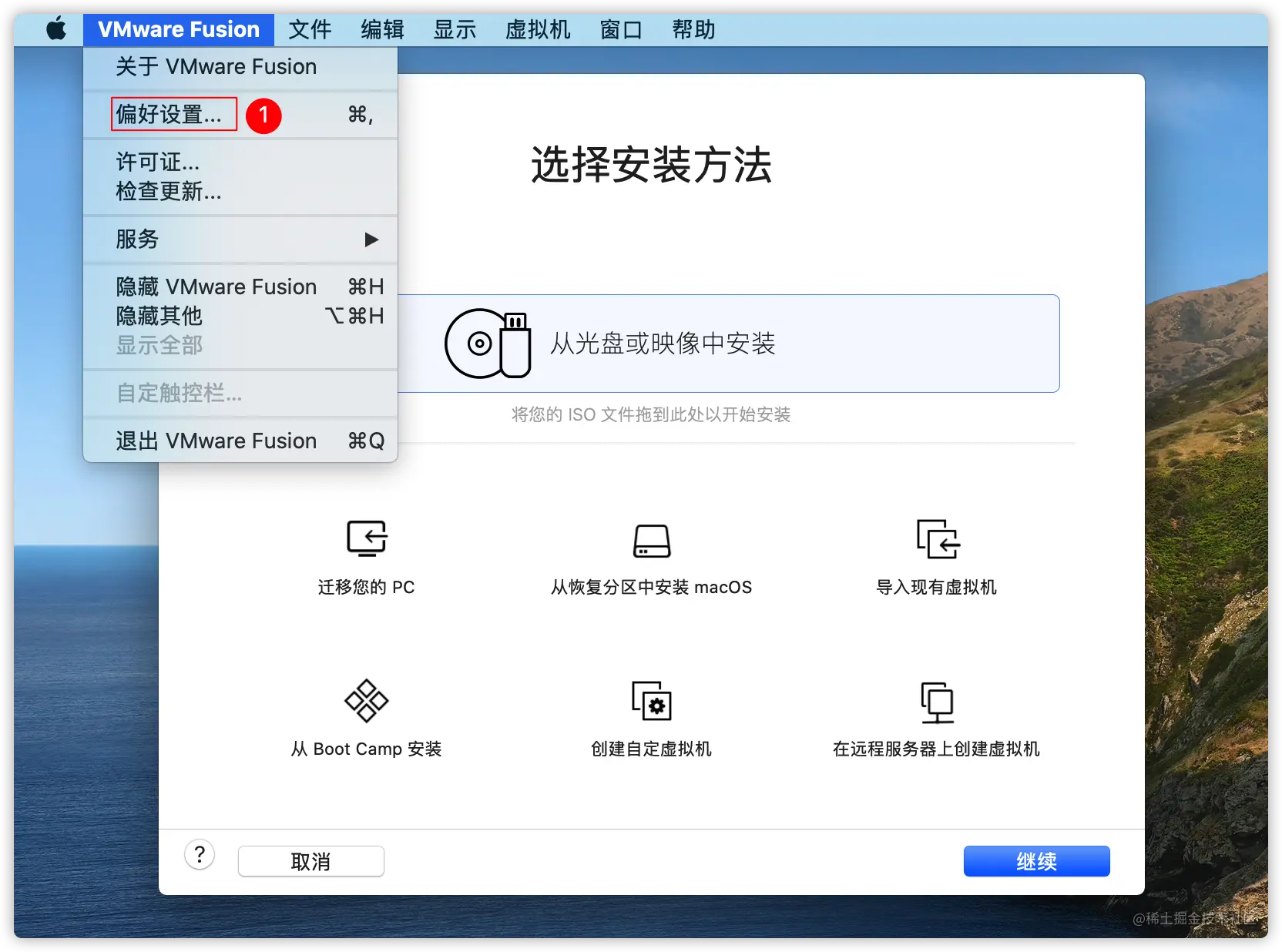Click the recovery partition drive icon
1282x952 pixels.
point(652,541)
